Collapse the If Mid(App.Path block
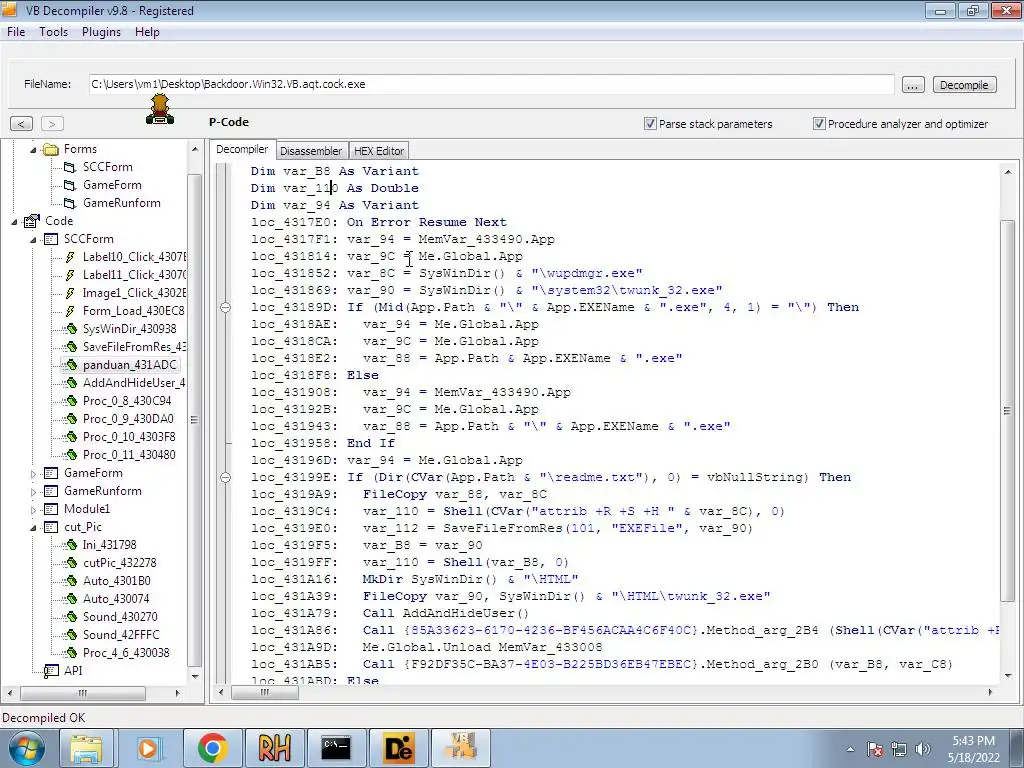The image size is (1024, 768). pos(225,308)
